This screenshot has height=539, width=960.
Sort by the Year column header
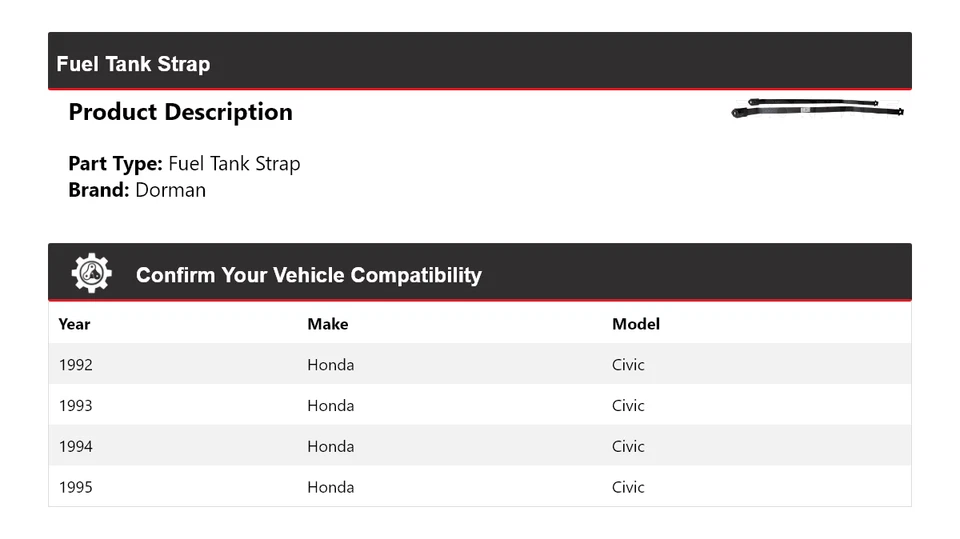74,324
